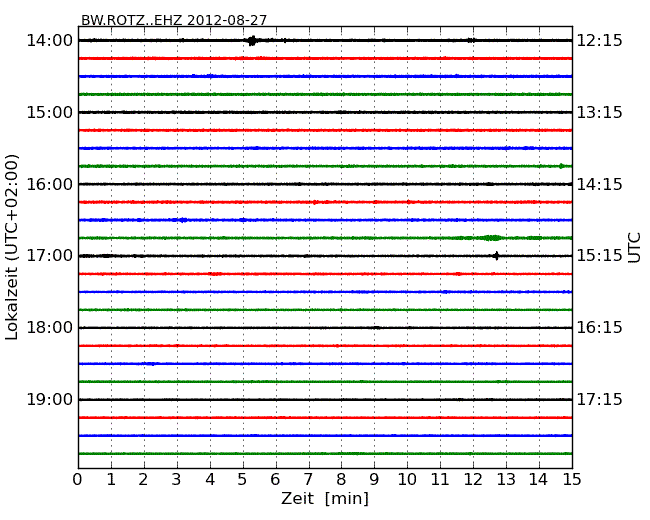650x520 pixels.
Task: Click the x-axis tick label 14
Action: [538, 480]
